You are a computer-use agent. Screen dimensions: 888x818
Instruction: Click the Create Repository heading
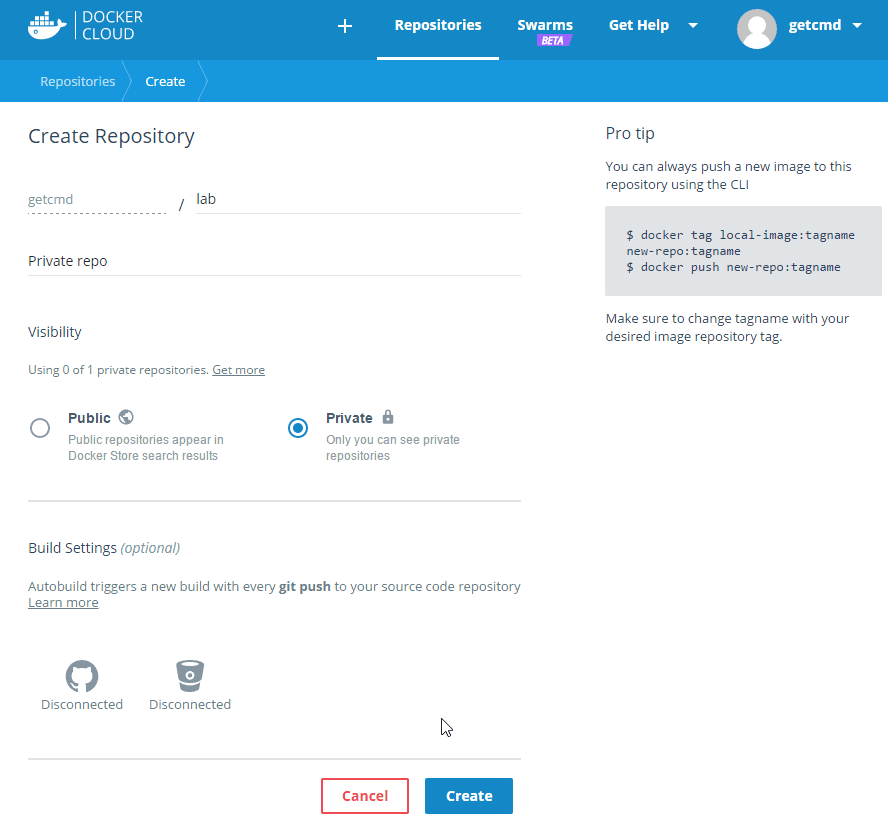coord(112,137)
